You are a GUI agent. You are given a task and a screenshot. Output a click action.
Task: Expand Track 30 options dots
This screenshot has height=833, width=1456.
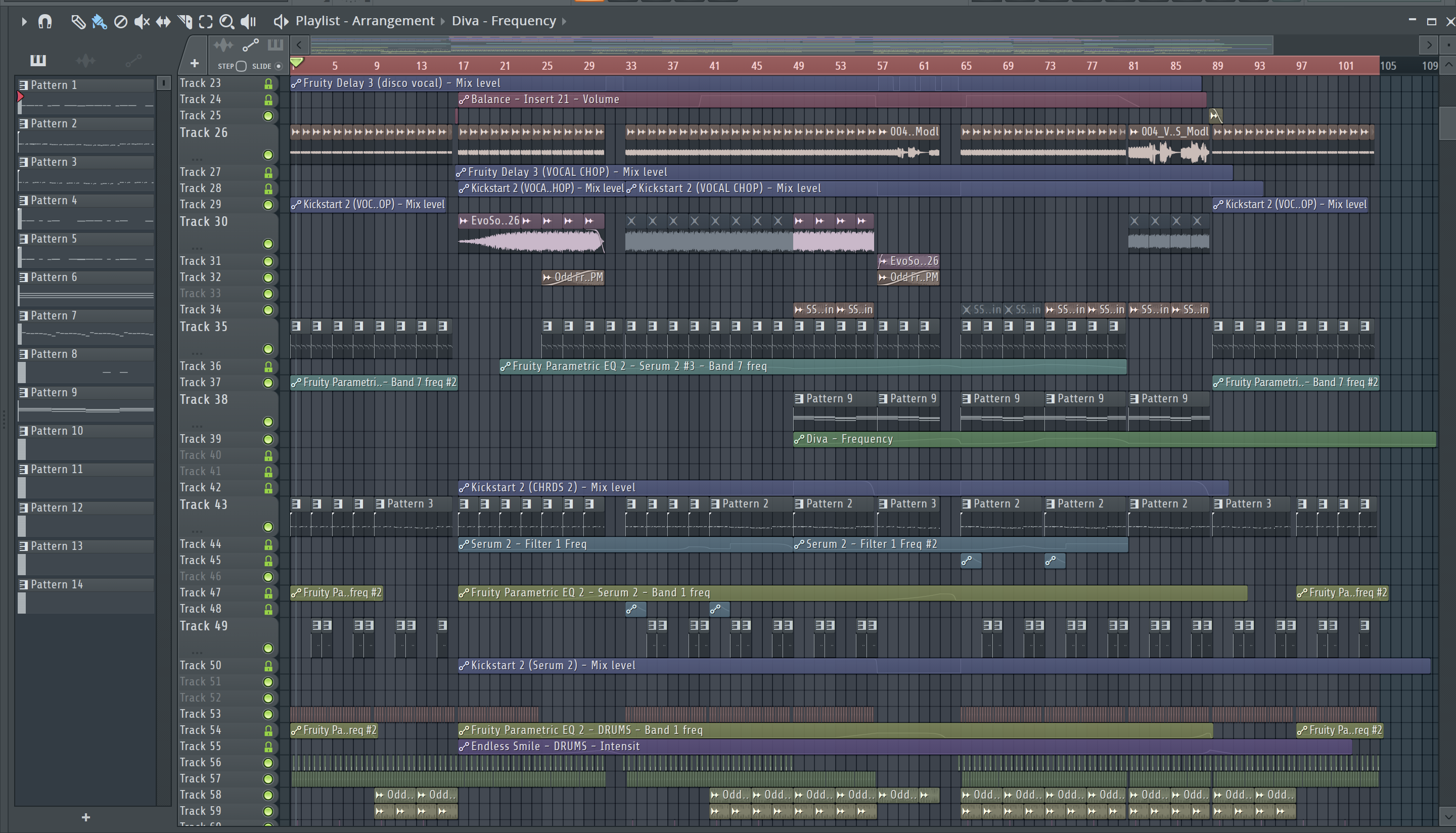click(197, 248)
